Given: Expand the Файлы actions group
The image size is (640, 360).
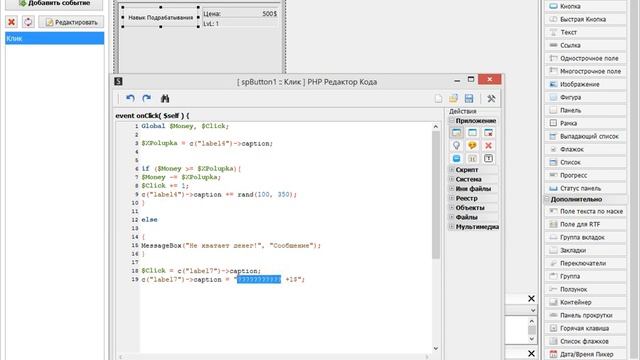Looking at the screenshot, I should pos(452,217).
